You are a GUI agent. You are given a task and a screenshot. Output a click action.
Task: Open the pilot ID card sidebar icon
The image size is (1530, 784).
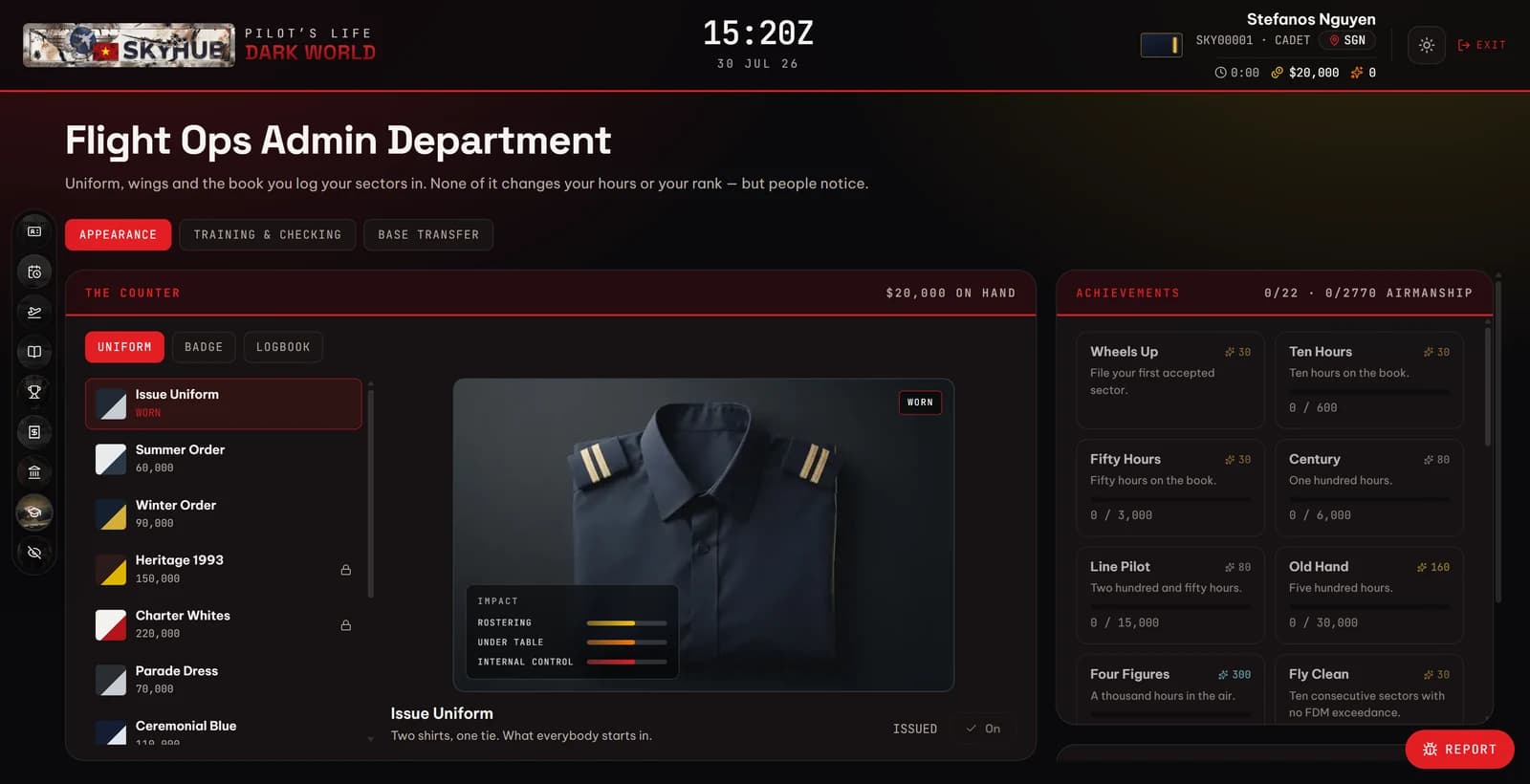tap(34, 231)
